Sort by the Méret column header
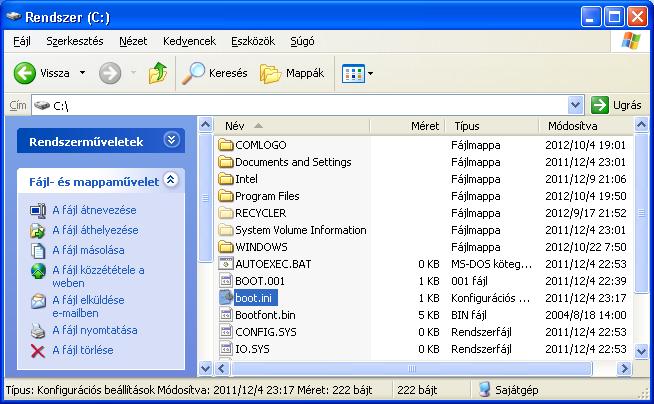Viewport: 654px width, 404px height. coord(407,126)
